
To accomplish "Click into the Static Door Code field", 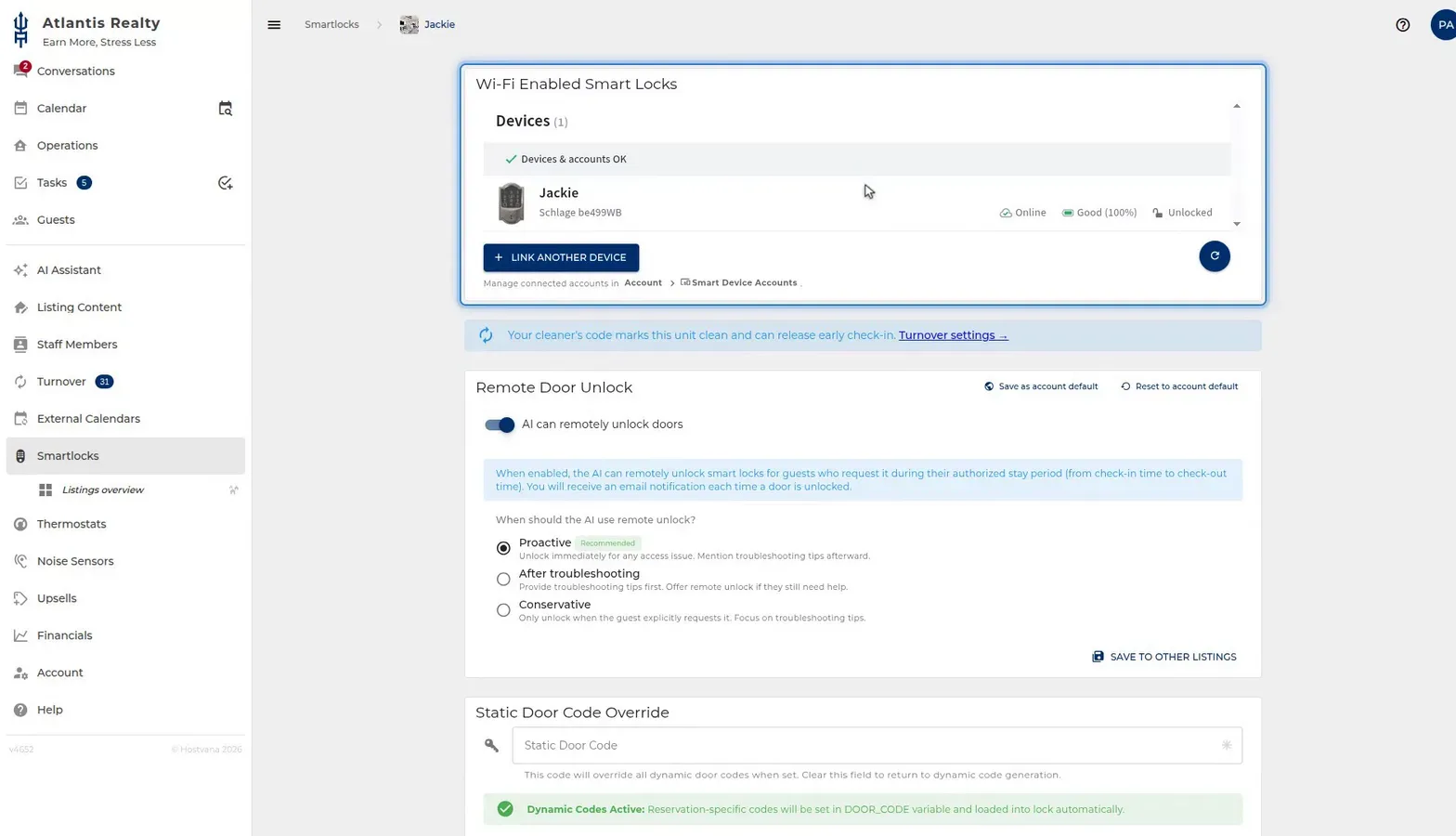I will click(x=877, y=745).
